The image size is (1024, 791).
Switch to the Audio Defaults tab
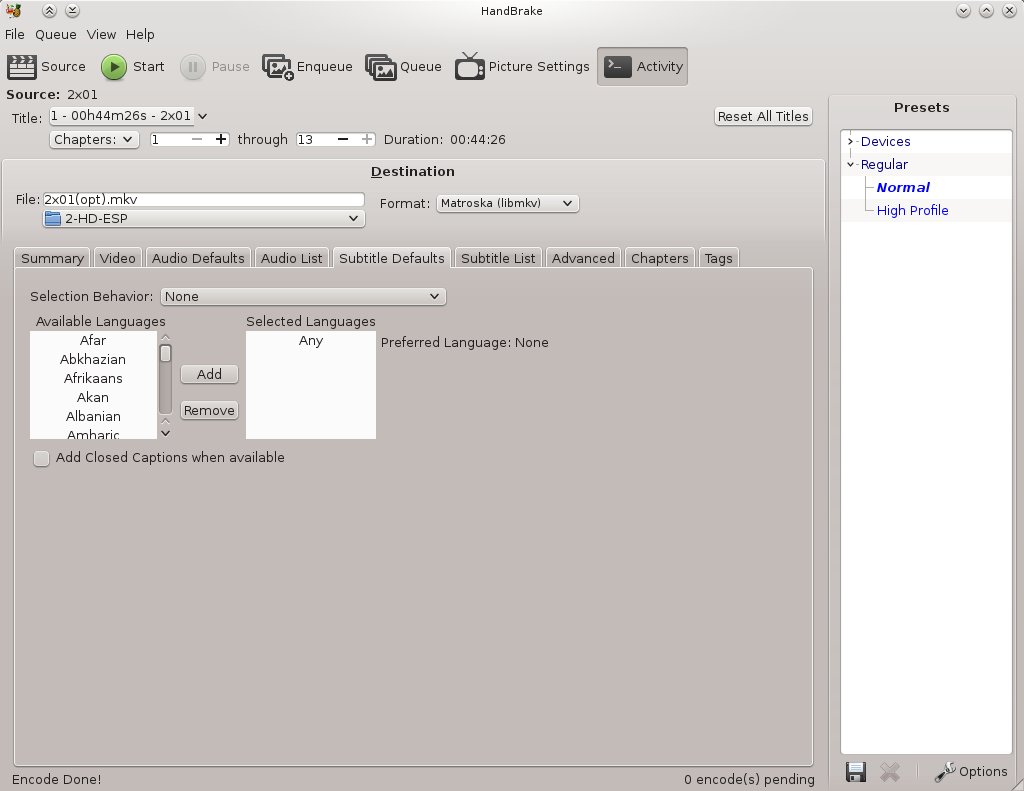point(198,258)
